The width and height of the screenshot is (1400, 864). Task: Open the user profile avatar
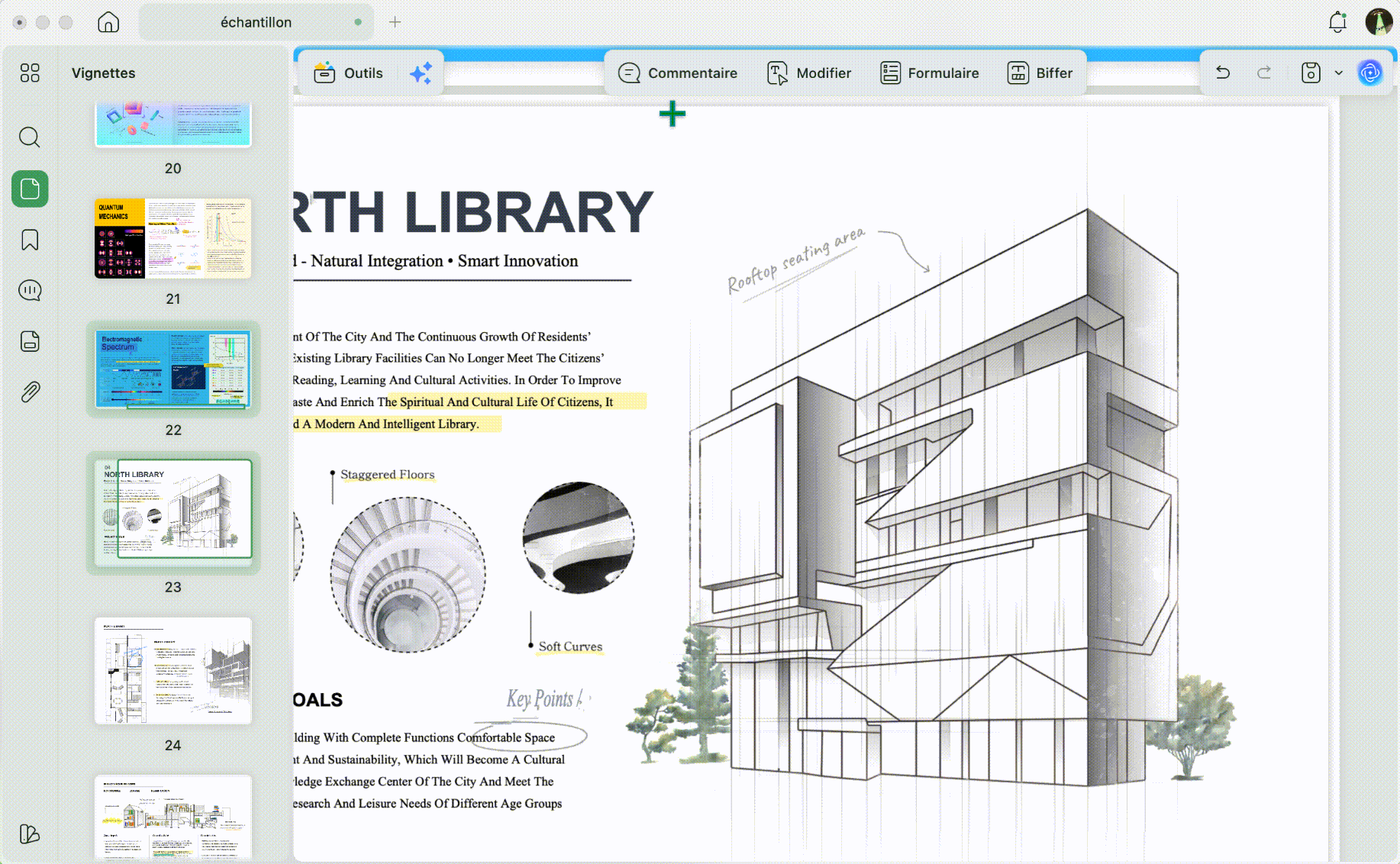tap(1379, 22)
